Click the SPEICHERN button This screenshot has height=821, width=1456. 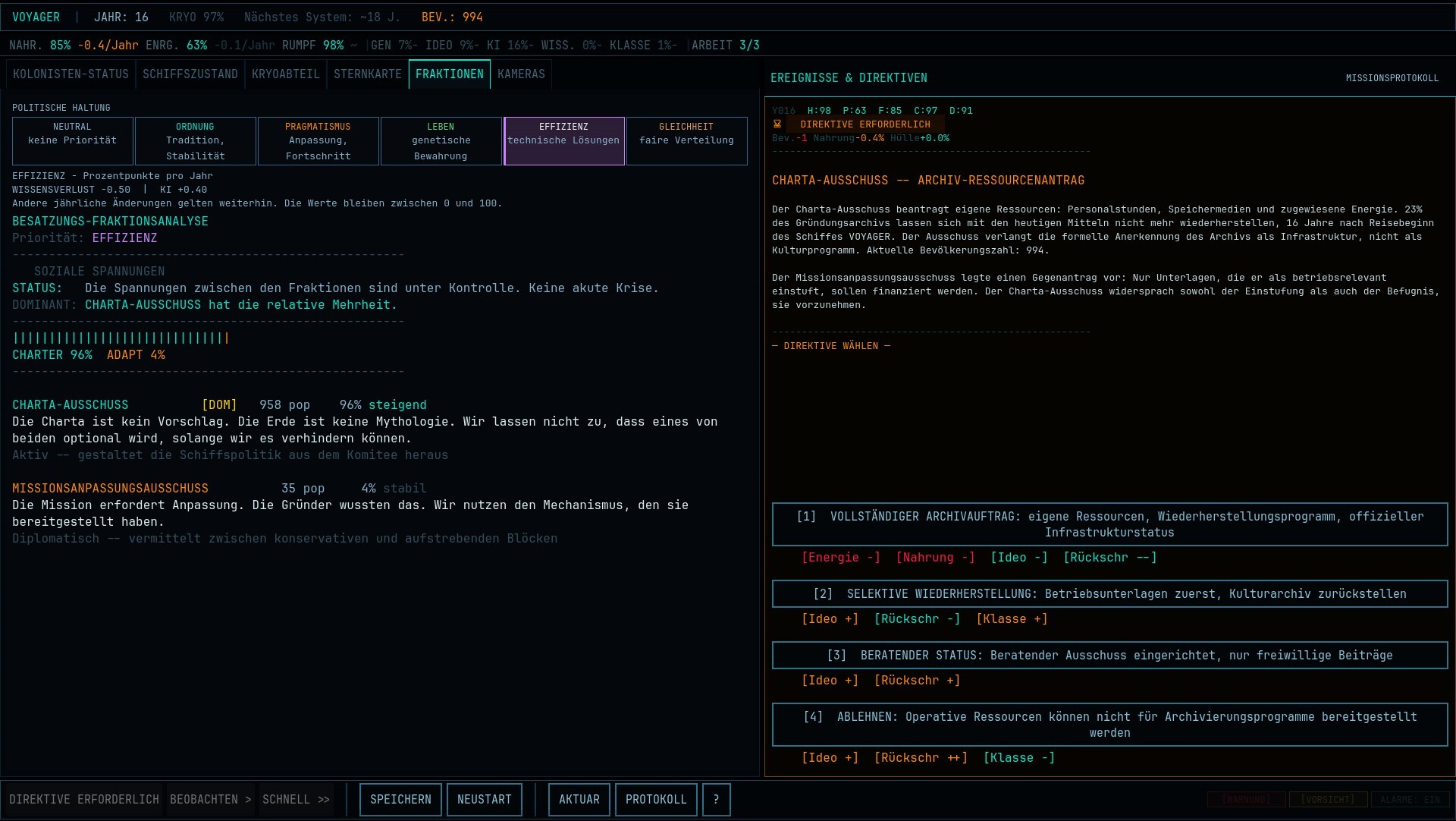point(400,800)
